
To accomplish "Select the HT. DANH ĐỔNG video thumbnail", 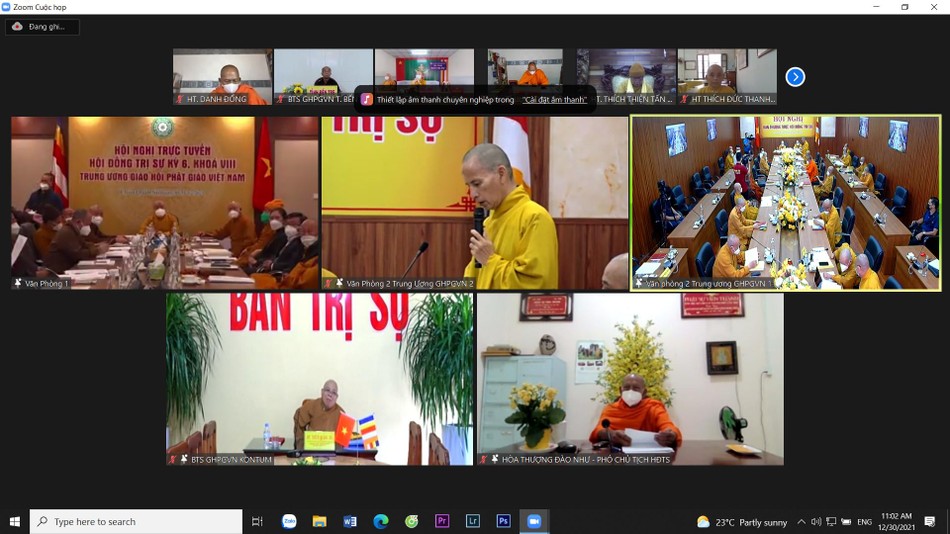I will (x=222, y=75).
